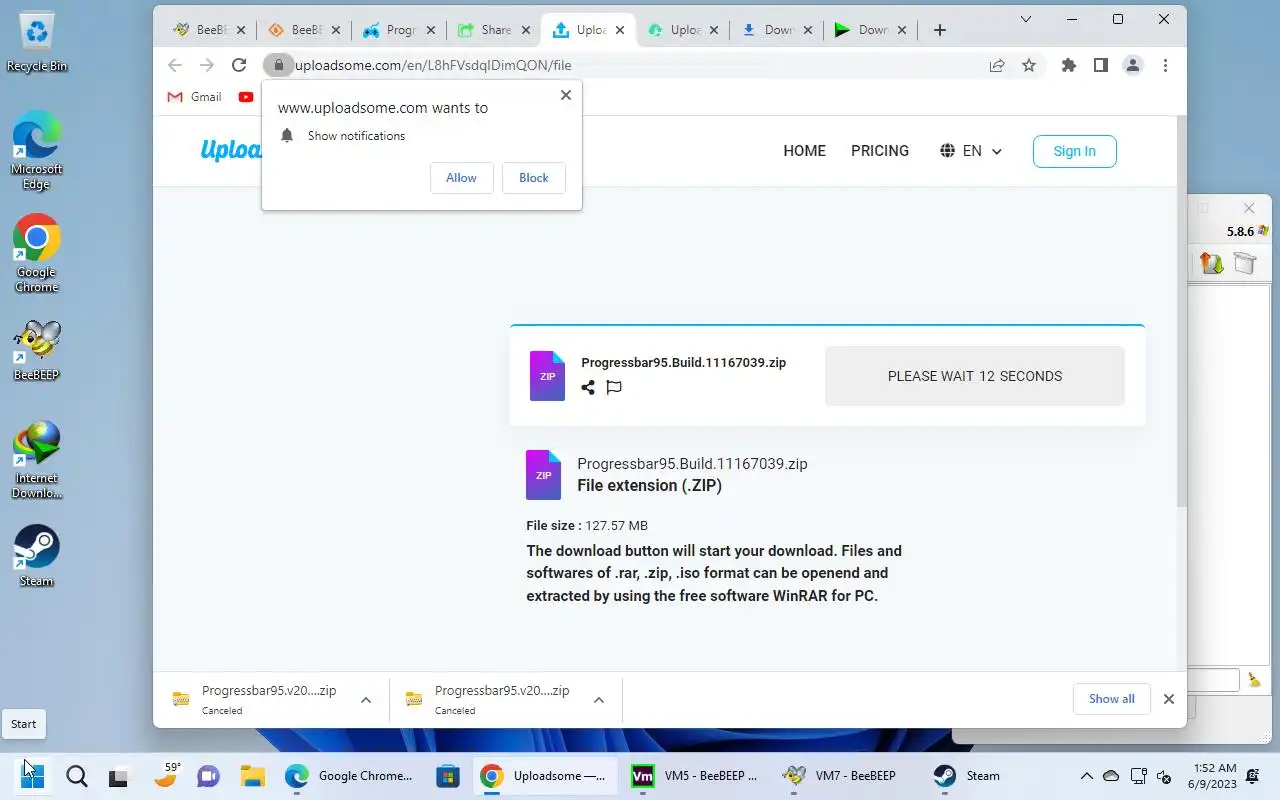1280x800 pixels.
Task: Toggle the Chrome side panel
Action: pos(1100,65)
